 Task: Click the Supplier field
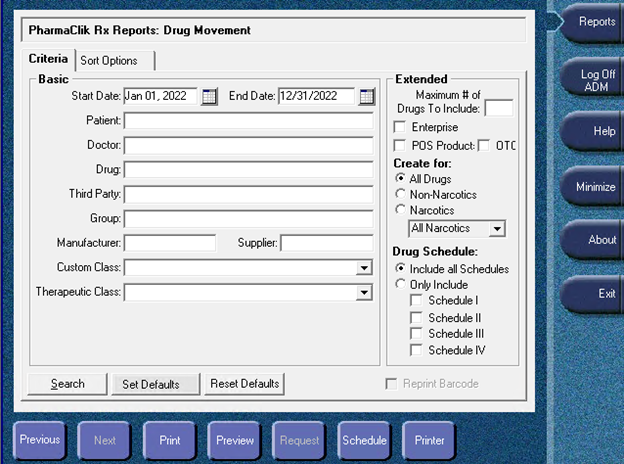tap(327, 243)
